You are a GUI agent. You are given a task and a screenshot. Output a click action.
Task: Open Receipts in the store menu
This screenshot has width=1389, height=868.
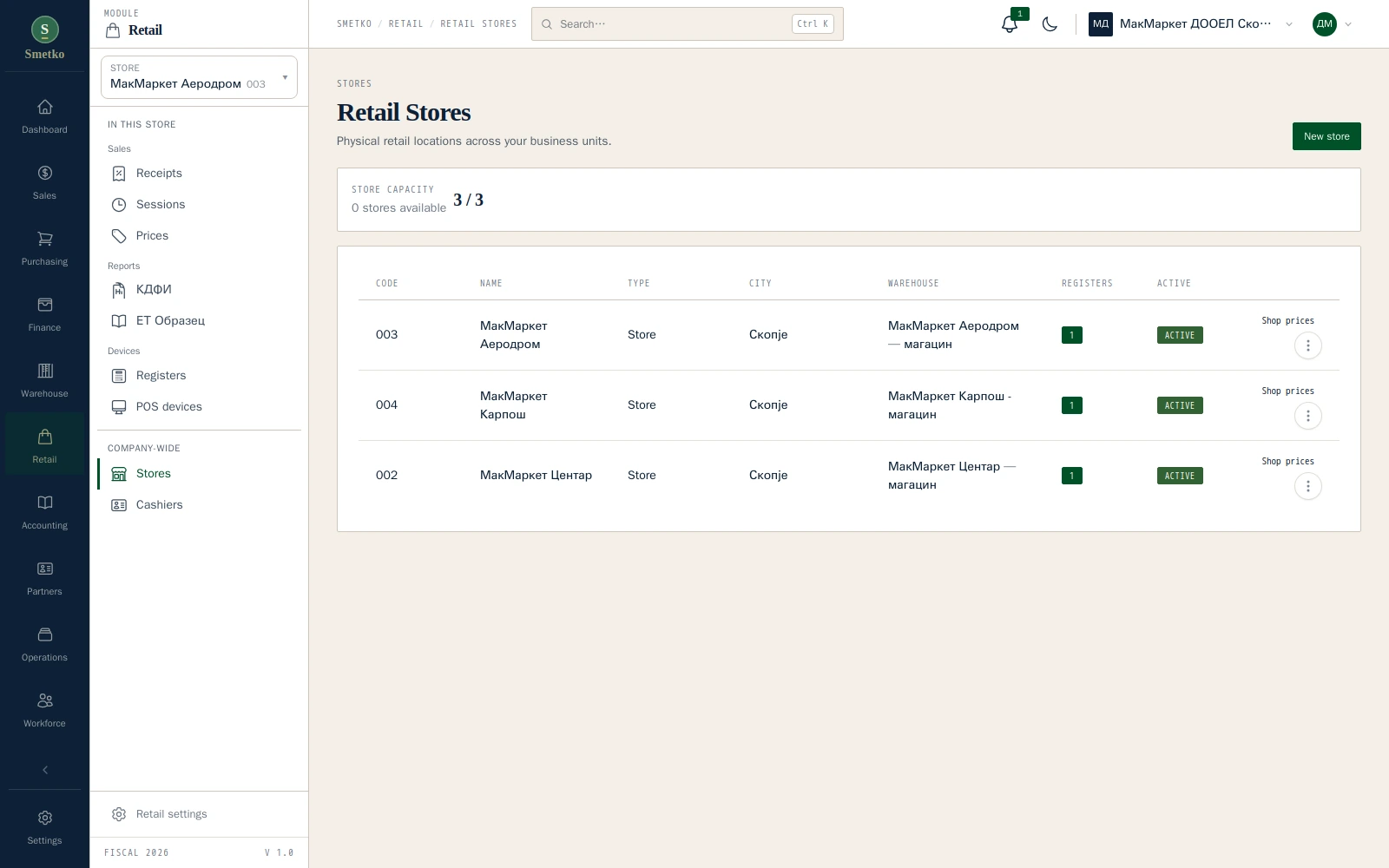[x=199, y=174]
